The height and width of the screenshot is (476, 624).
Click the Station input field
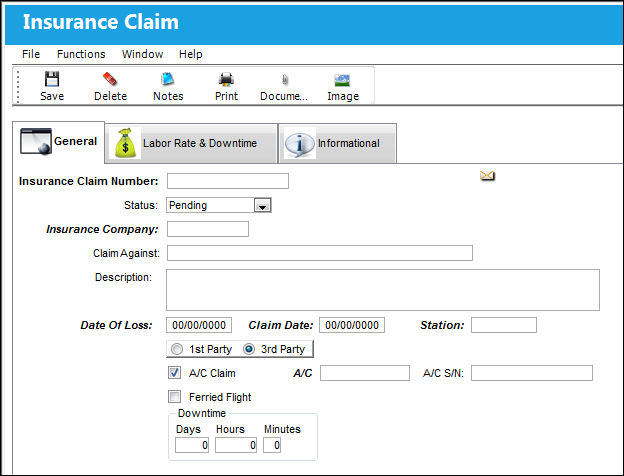point(504,325)
